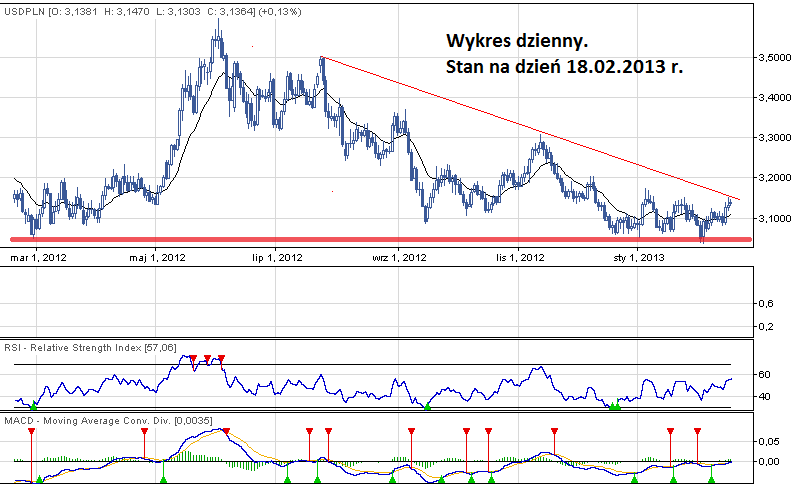Click the 'Wykres dzienny.' annotation
This screenshot has width=793, height=488.
tap(517, 41)
